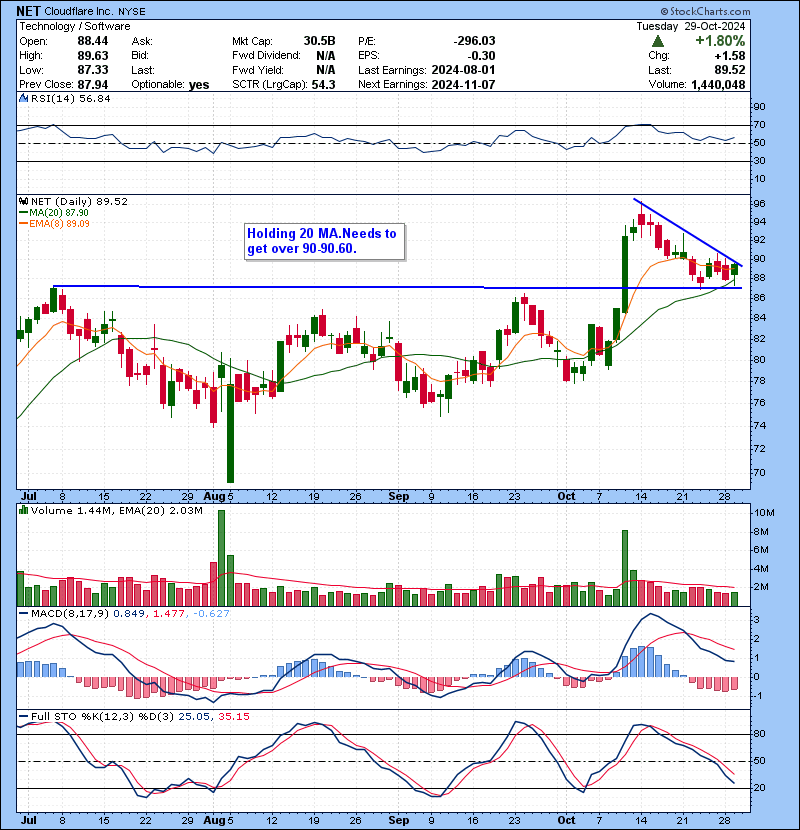The image size is (800, 830).
Task: Click the P/E value -296.03
Action: tap(474, 41)
